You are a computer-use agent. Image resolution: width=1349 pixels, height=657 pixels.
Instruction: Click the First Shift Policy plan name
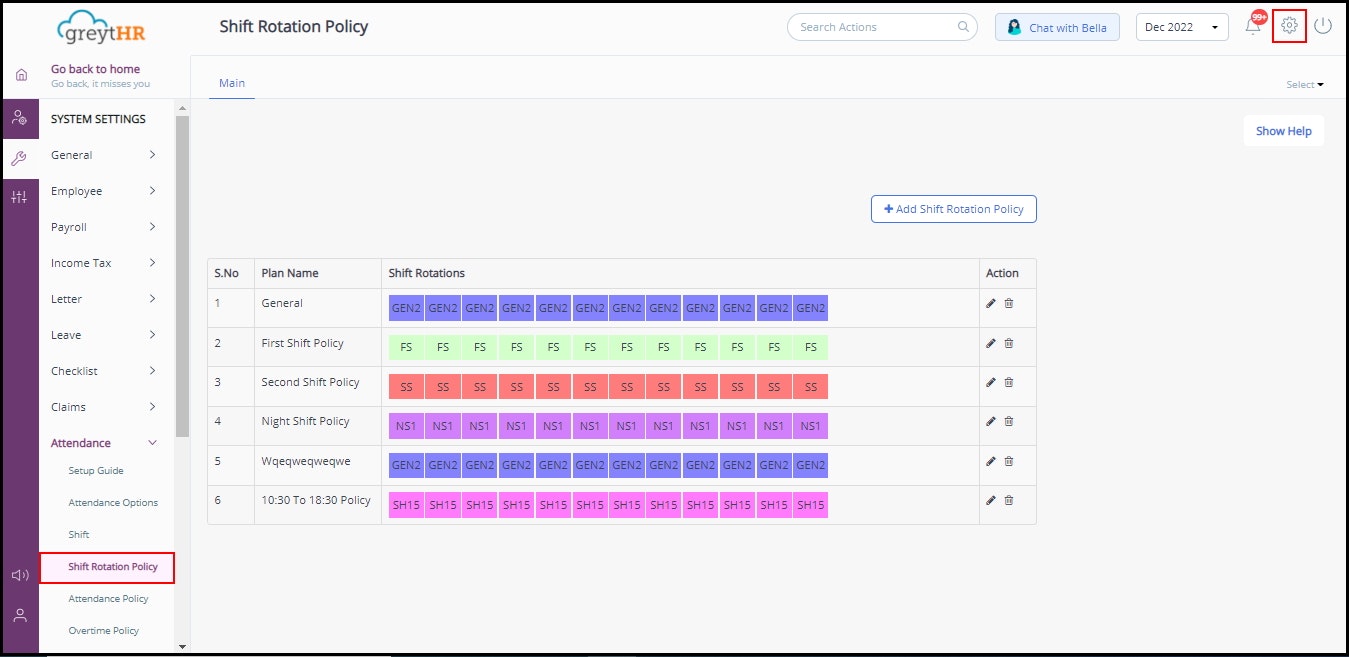302,343
